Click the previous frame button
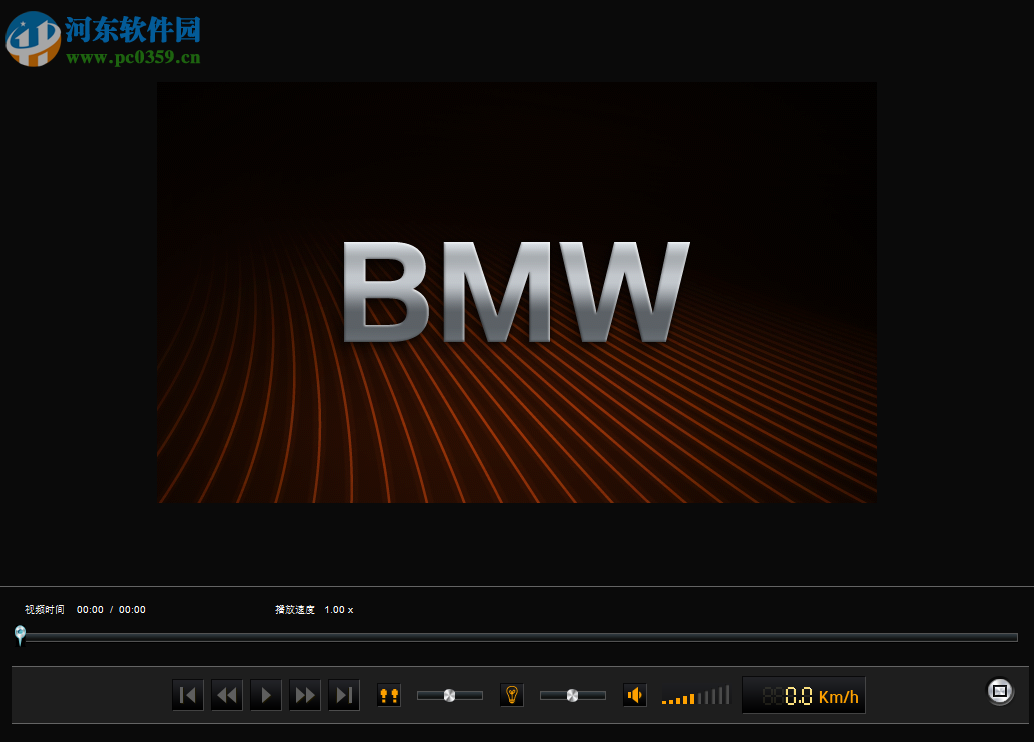 tap(187, 695)
